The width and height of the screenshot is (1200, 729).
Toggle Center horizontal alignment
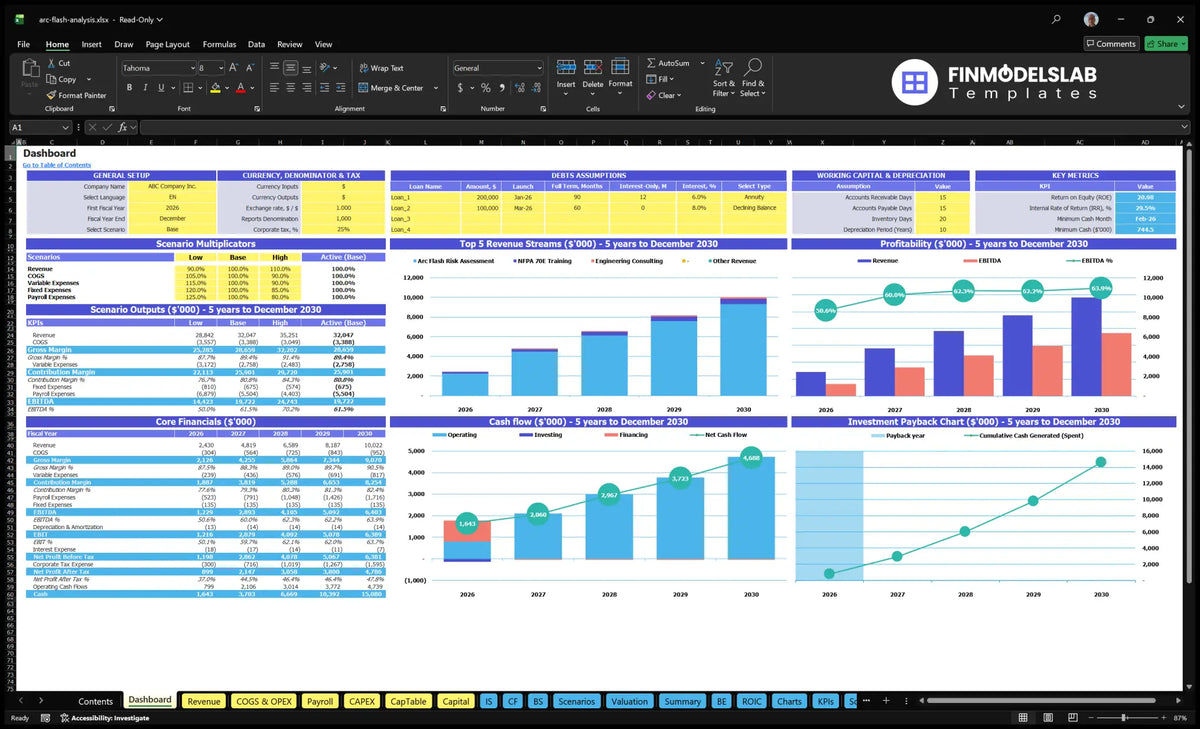coord(290,88)
